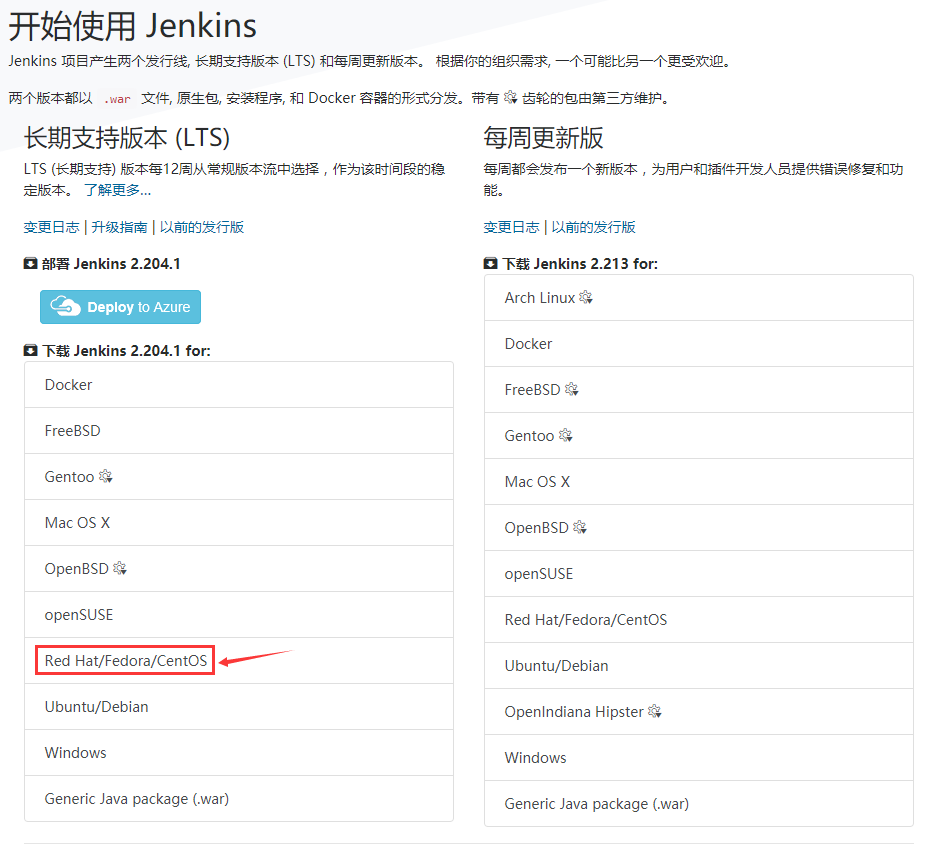The height and width of the screenshot is (846, 929).
Task: Click gear icon next to LTS Gentoo
Action: 105,476
